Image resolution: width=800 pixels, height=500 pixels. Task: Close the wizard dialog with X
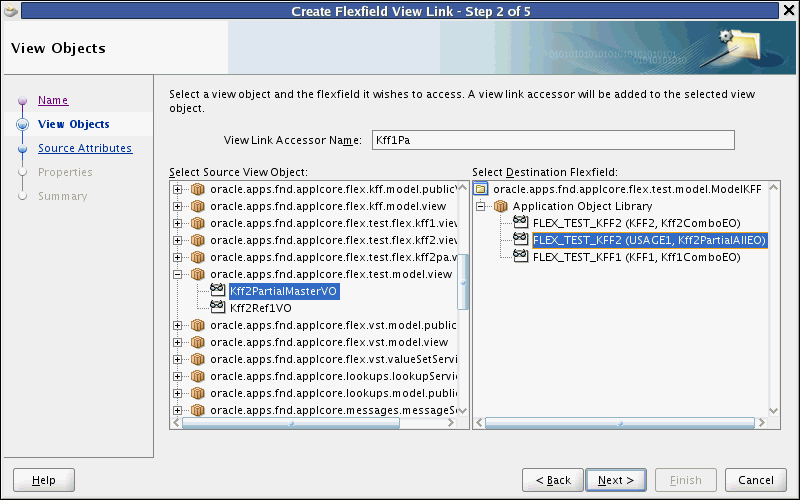click(789, 11)
